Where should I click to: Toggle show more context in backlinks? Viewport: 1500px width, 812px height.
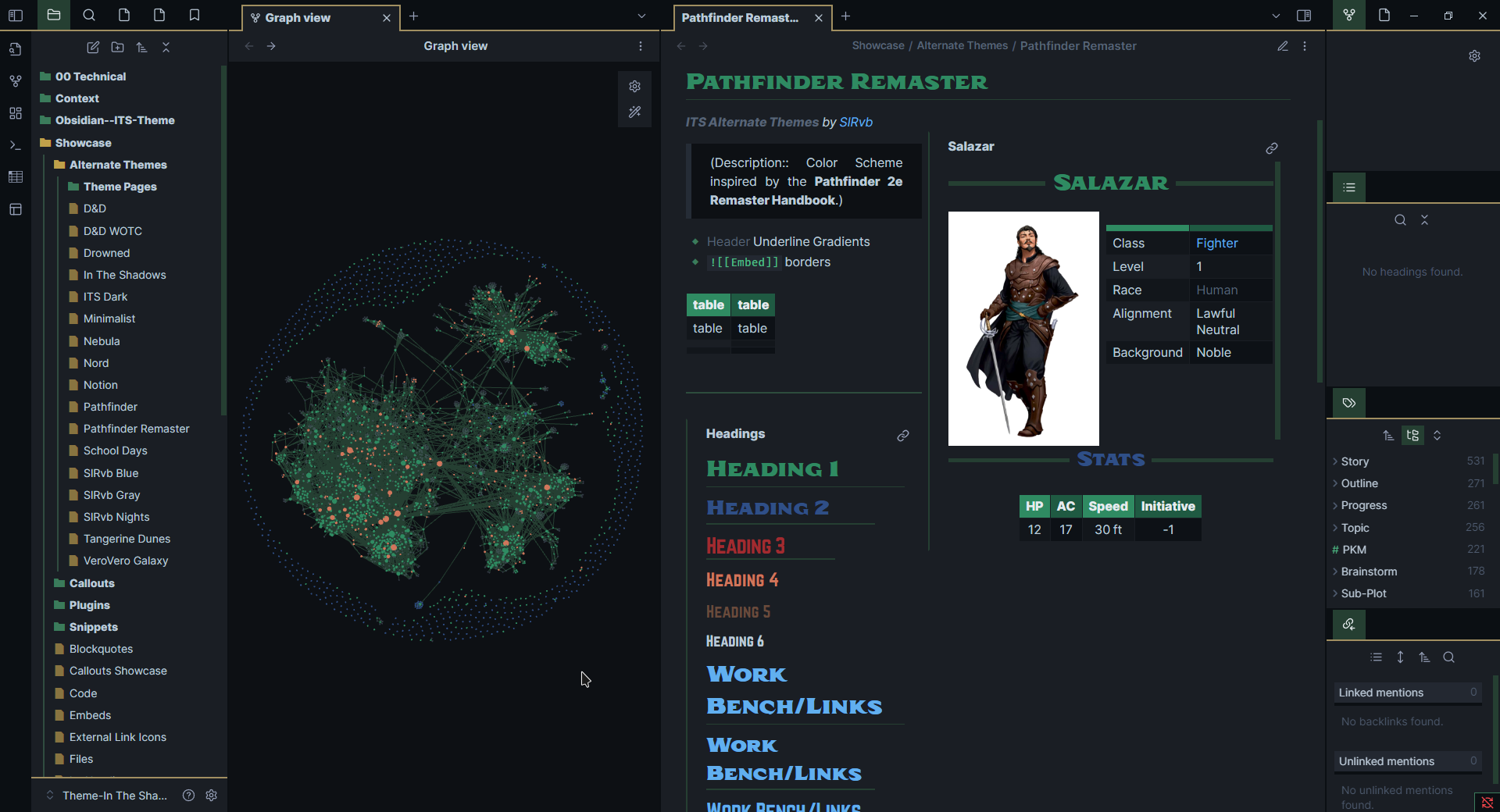coord(1400,657)
